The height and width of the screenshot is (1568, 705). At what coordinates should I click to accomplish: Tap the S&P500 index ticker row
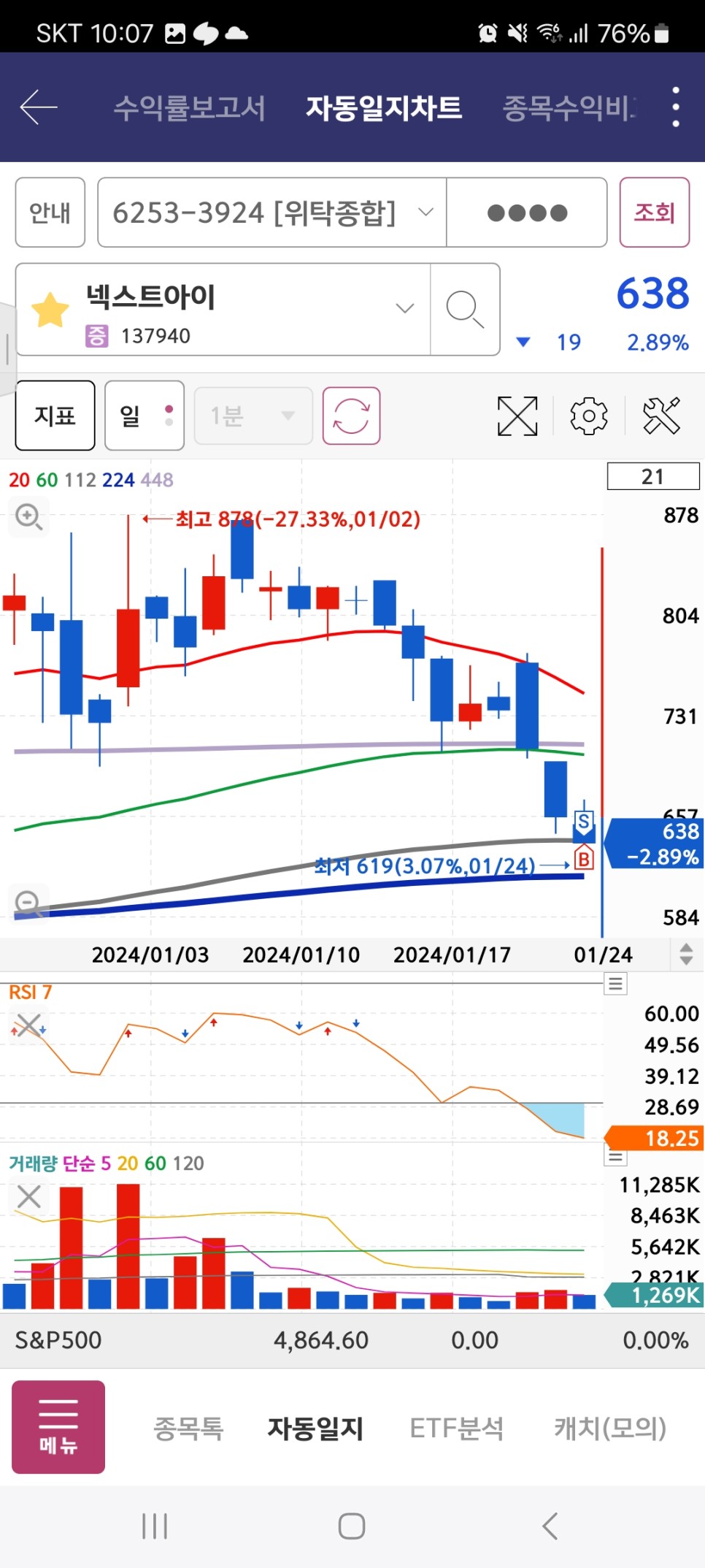[352, 1340]
